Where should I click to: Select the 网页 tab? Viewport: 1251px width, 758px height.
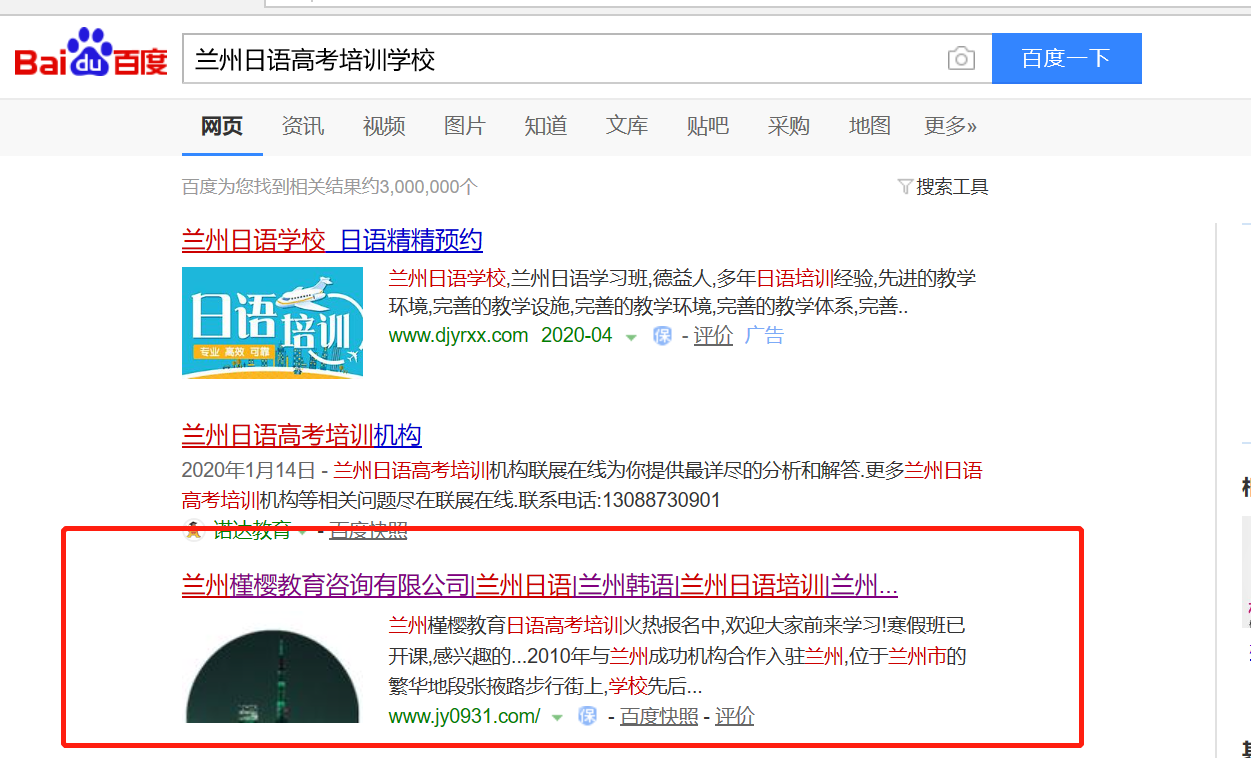click(222, 126)
